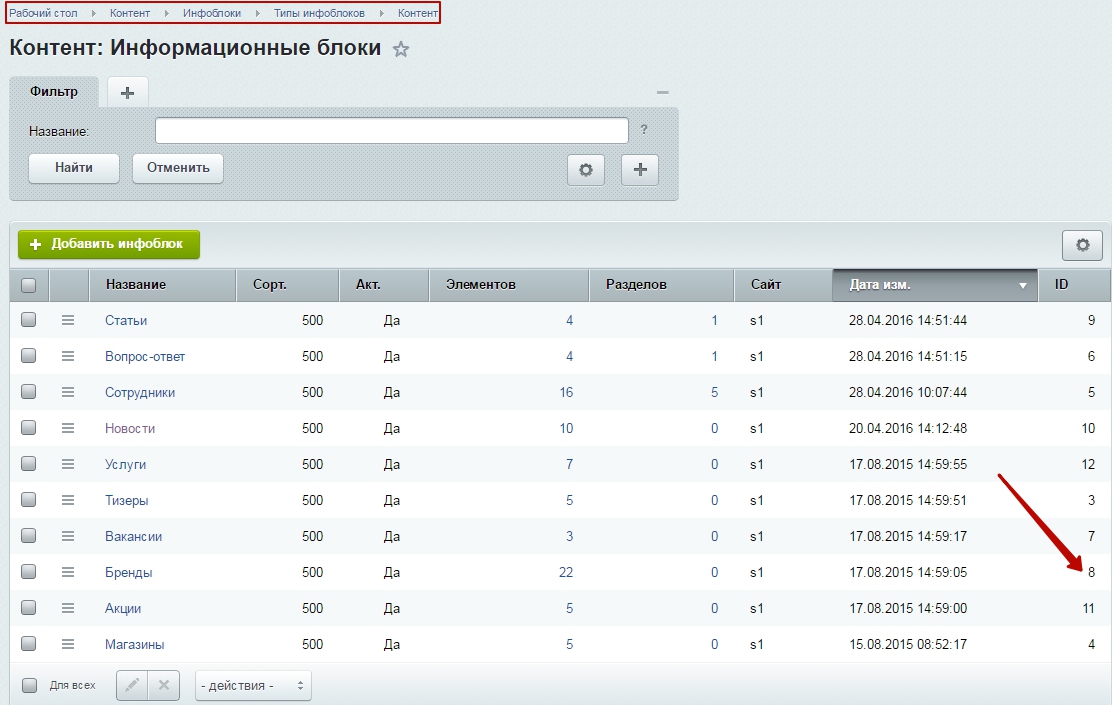Image resolution: width=1112 pixels, height=705 pixels.
Task: Open filter settings gear icon
Action: pyautogui.click(x=586, y=170)
